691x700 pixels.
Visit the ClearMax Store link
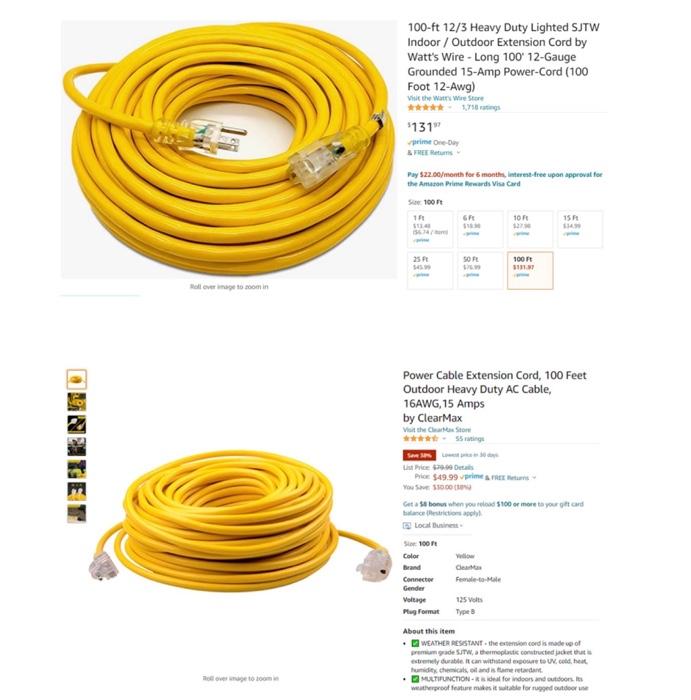(437, 430)
